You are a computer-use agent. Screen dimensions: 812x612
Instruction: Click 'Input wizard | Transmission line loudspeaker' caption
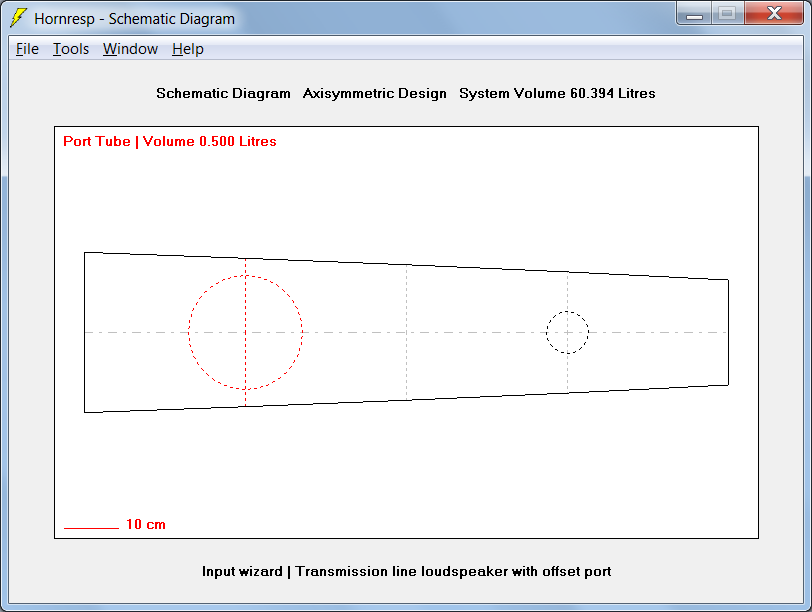407,571
